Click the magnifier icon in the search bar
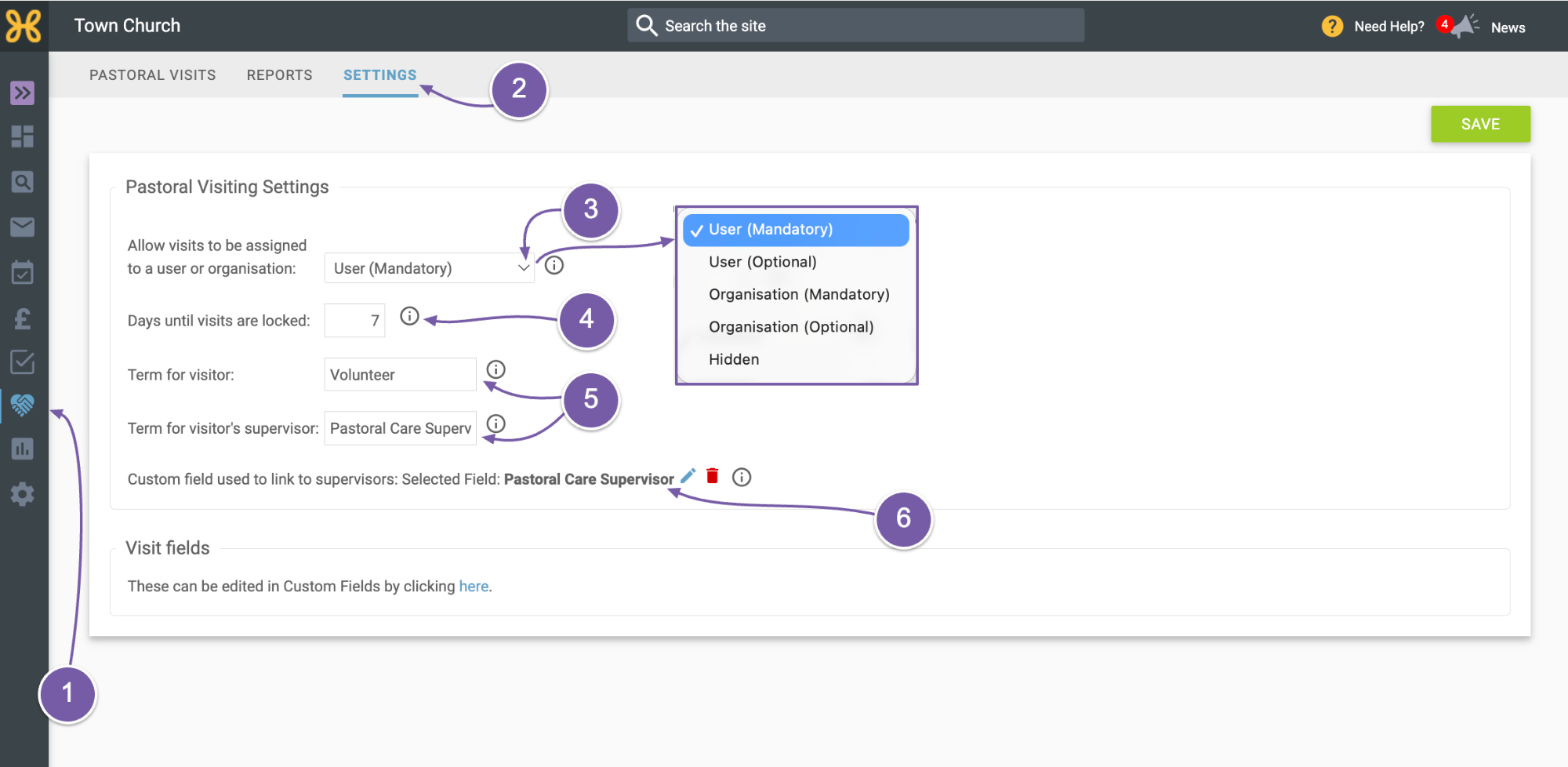1568x767 pixels. (x=647, y=26)
